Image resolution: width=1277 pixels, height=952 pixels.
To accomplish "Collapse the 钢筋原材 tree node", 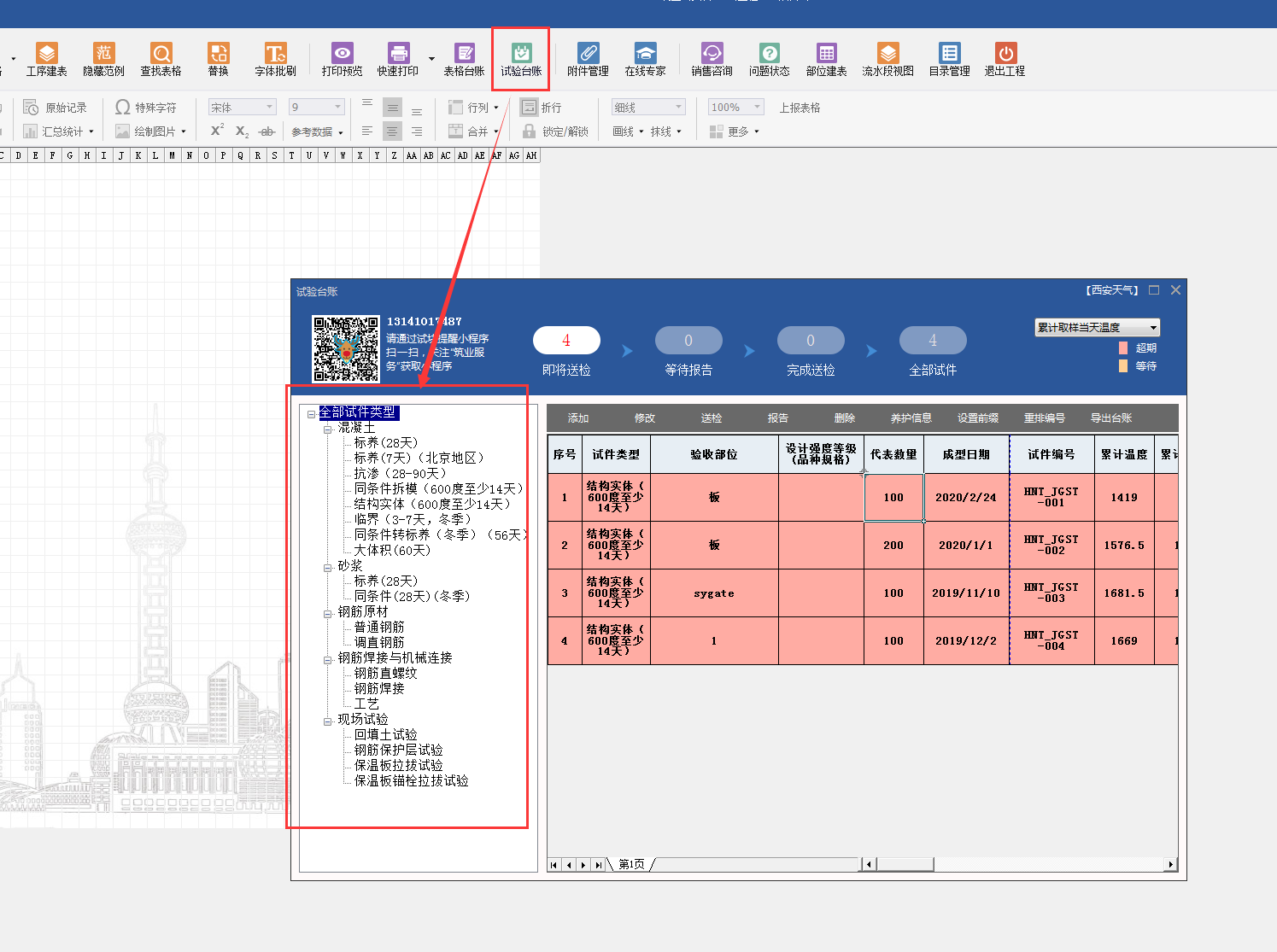I will click(328, 613).
